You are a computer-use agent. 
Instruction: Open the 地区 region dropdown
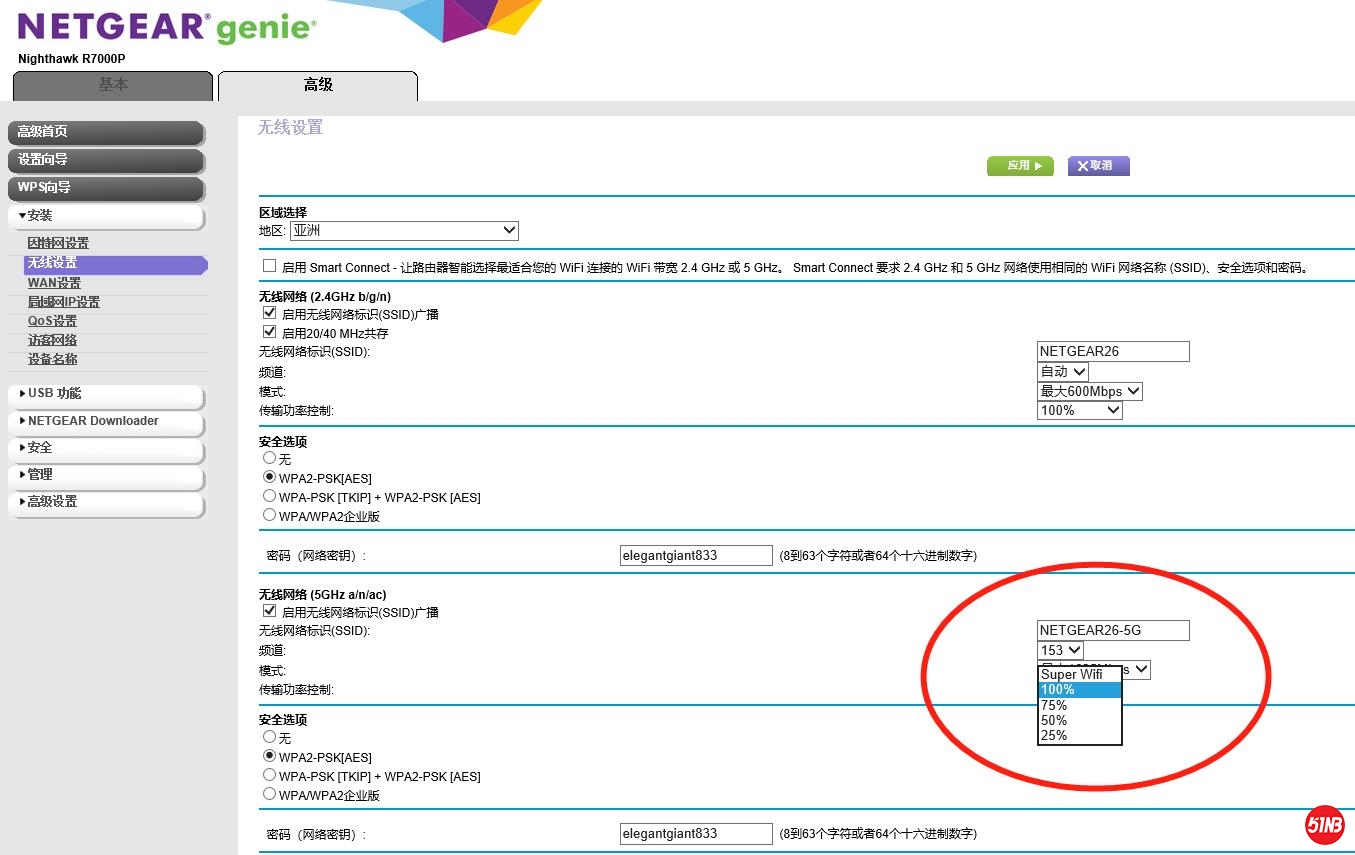[x=404, y=231]
